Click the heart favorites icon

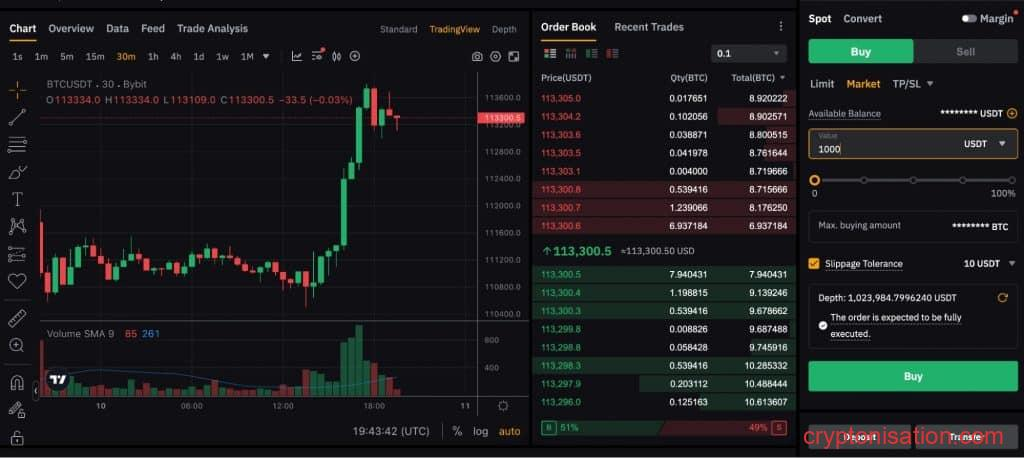pyautogui.click(x=17, y=281)
